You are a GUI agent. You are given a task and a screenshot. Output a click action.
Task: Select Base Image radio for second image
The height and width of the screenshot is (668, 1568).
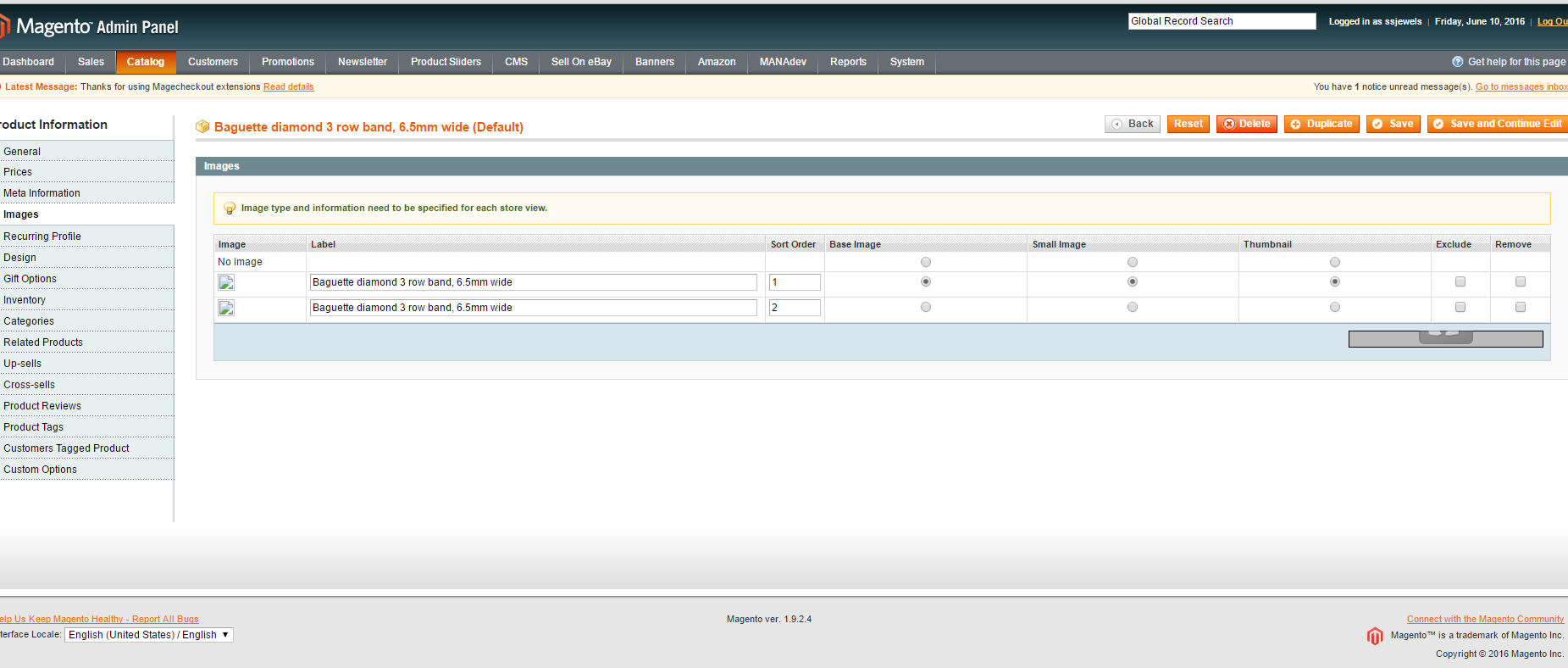click(925, 307)
